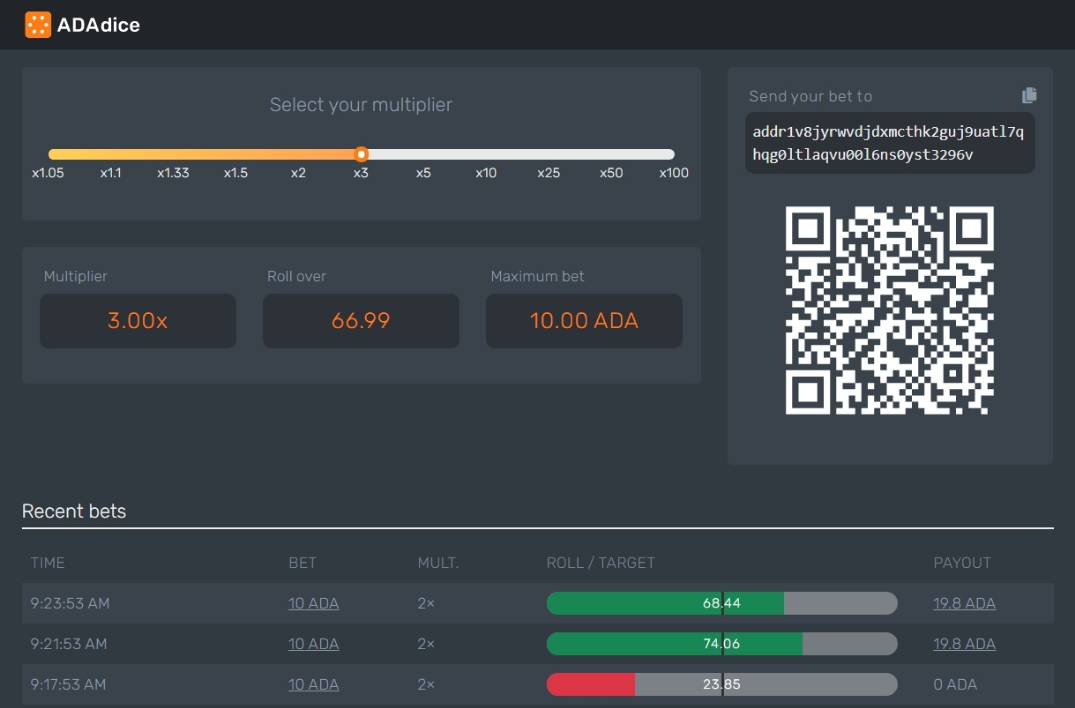Click the bet address QR code
Viewport: 1075px width, 708px height.
click(889, 310)
